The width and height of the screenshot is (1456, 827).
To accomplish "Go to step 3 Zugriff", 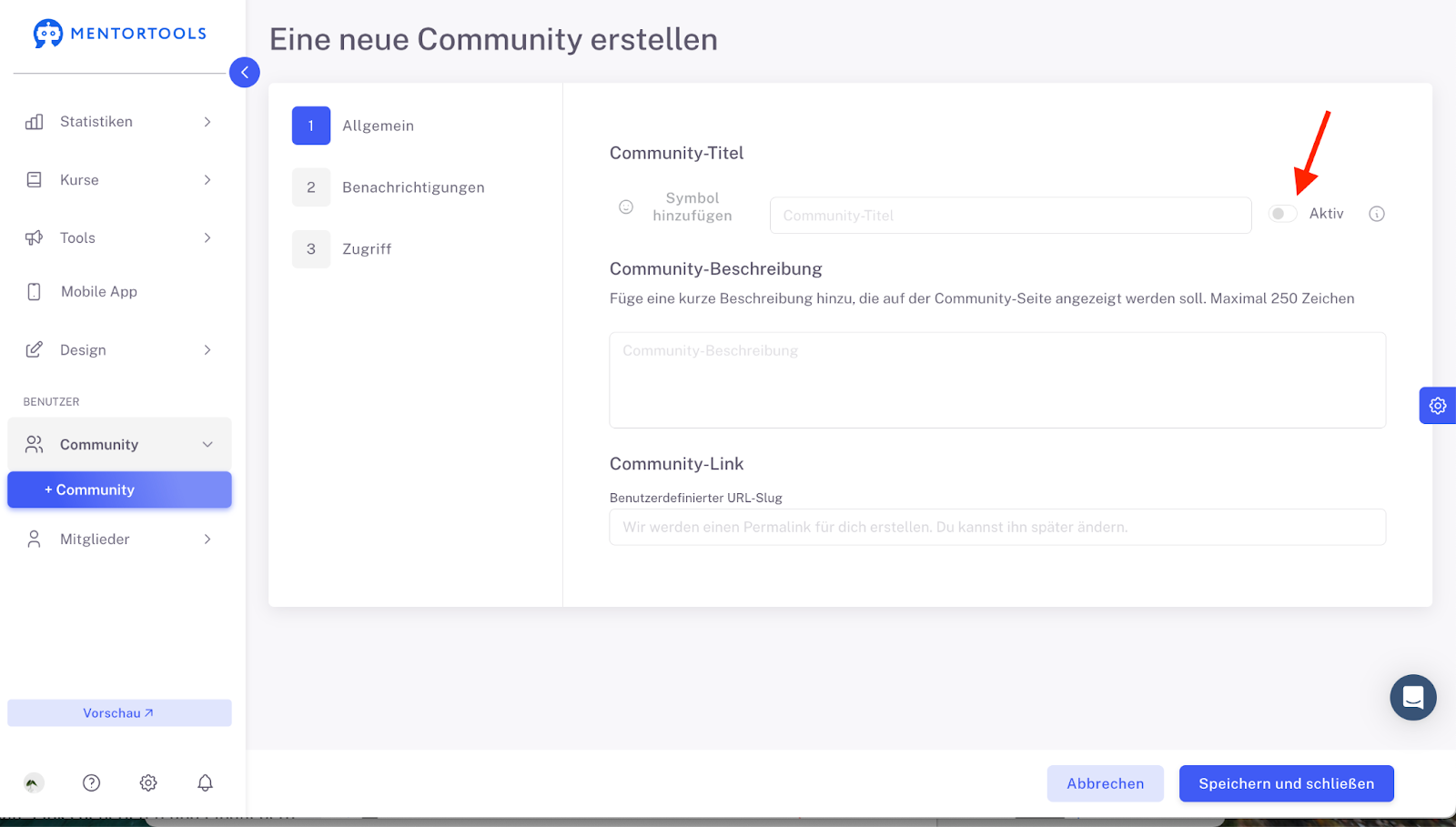I will point(342,249).
